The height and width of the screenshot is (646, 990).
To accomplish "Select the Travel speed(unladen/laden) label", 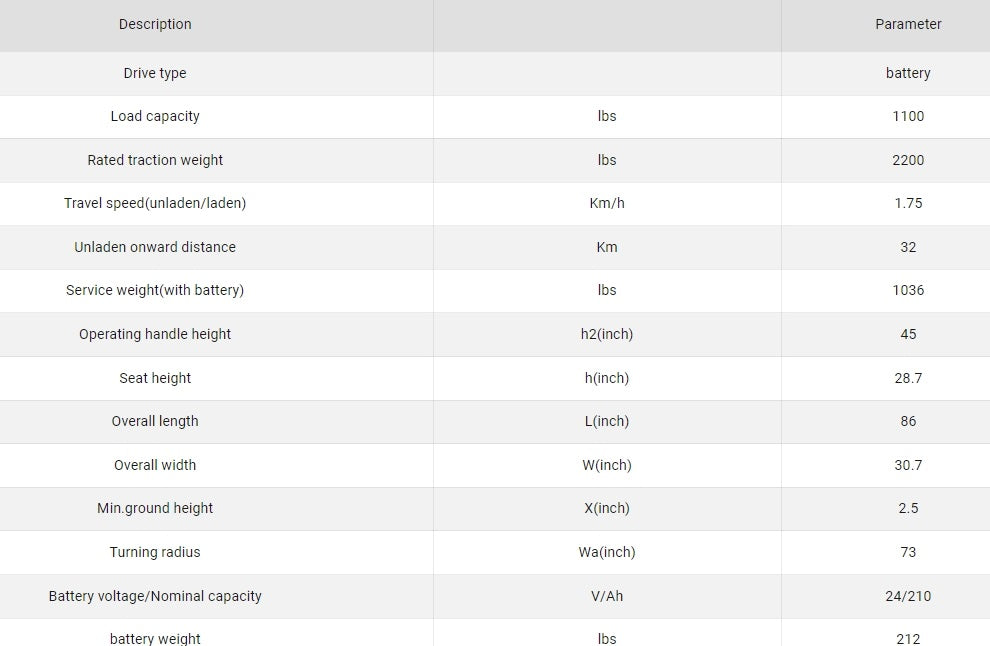I will pos(155,203).
